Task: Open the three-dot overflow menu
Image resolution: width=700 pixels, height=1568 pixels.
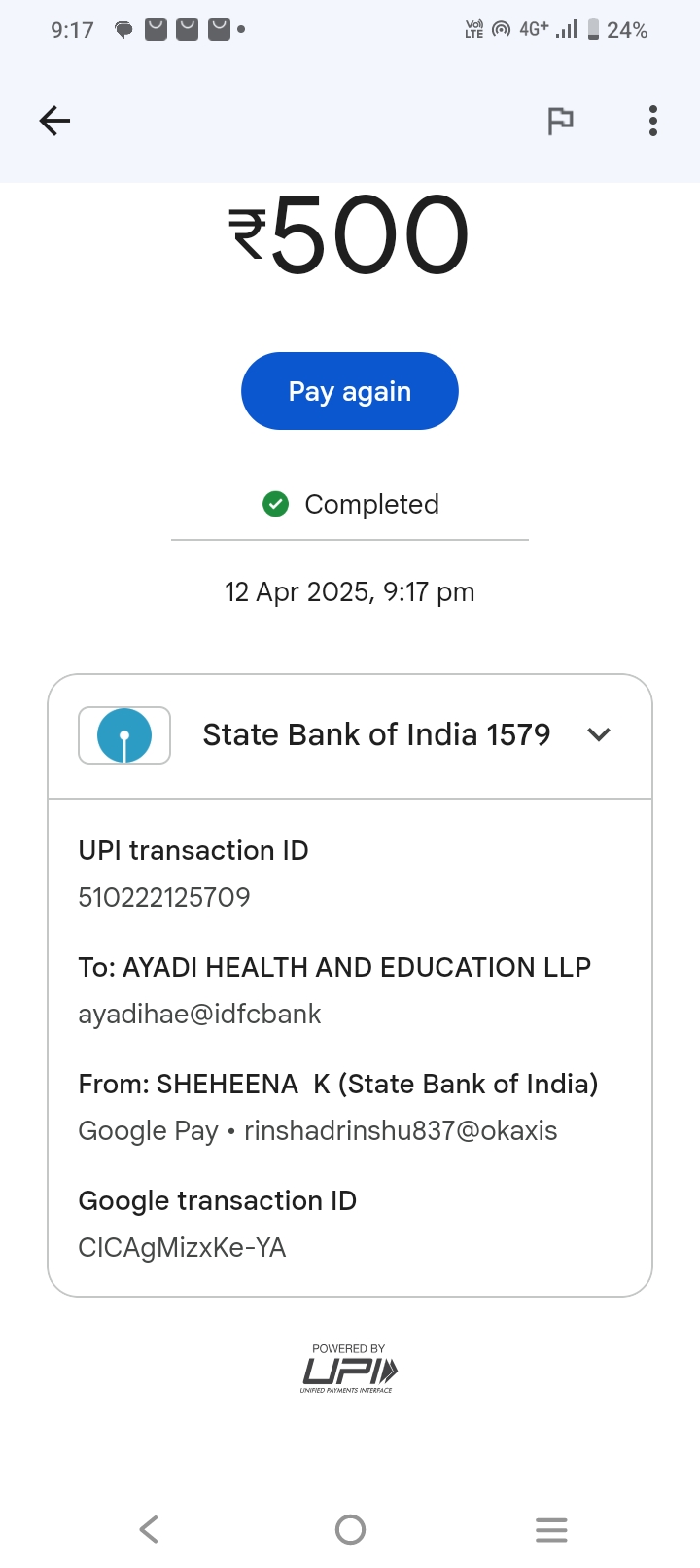Action: 653,121
